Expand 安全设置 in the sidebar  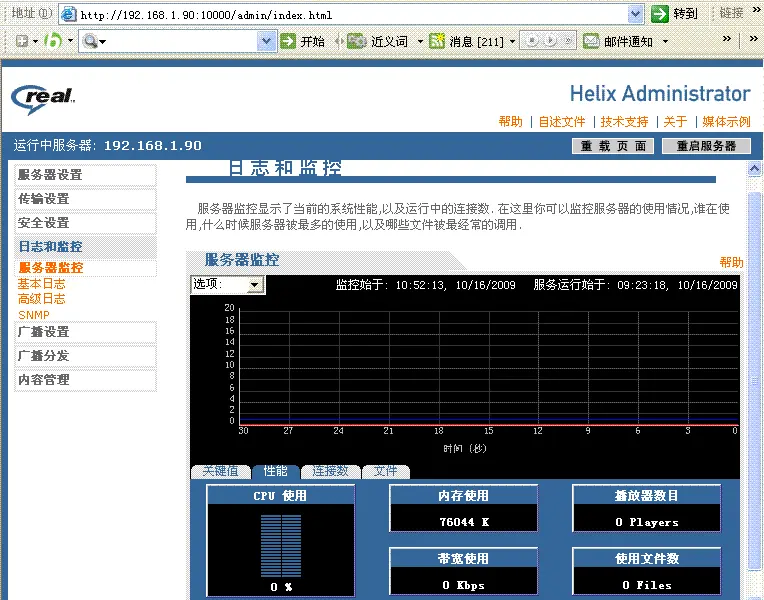click(85, 223)
